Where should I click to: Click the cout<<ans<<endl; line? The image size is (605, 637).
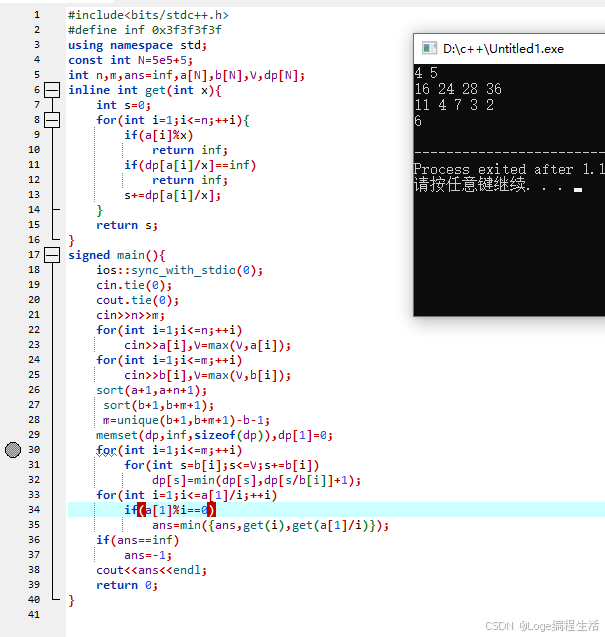152,570
